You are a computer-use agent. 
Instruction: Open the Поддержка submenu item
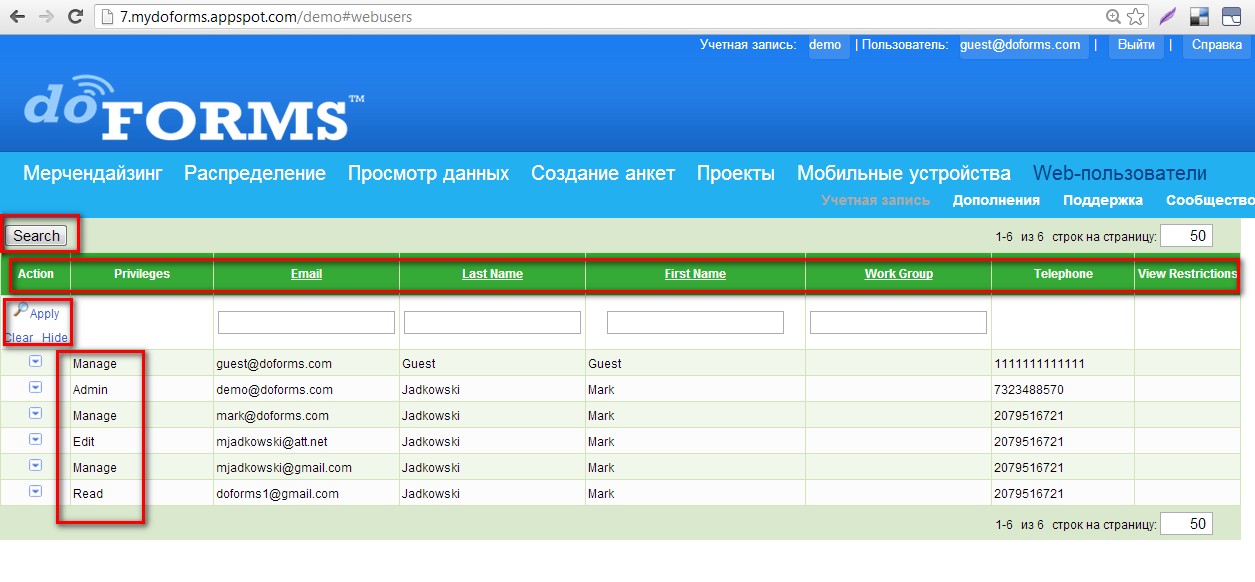point(1102,200)
